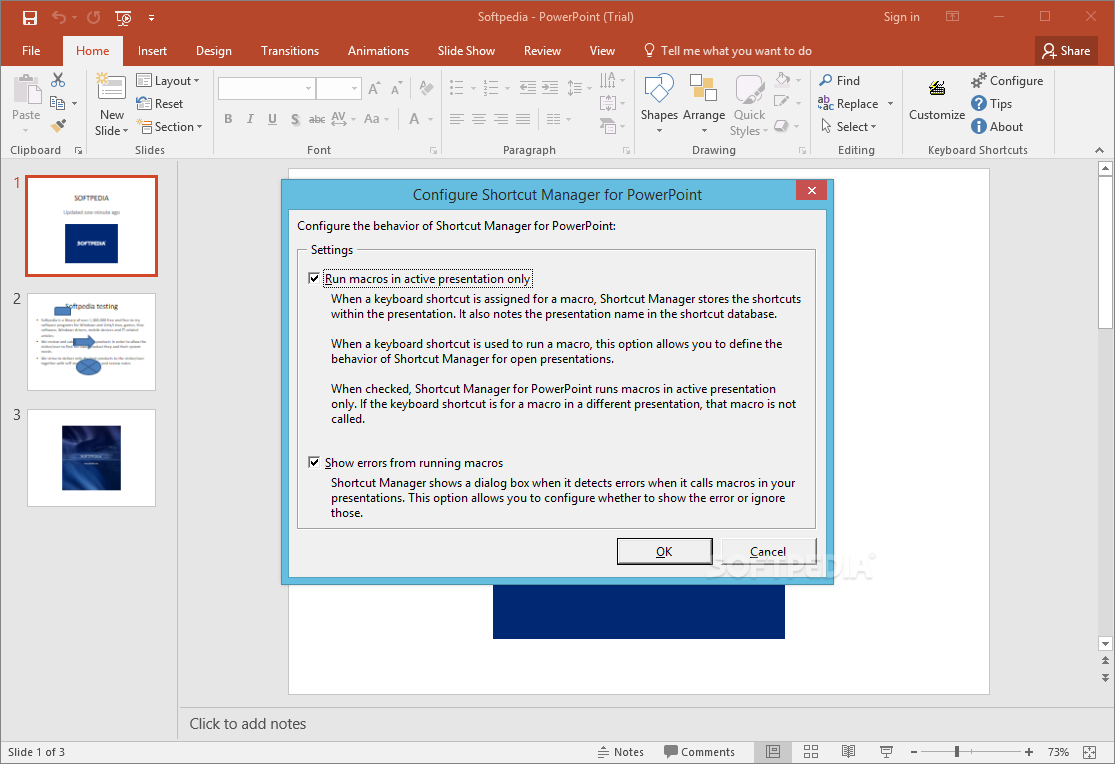Center text in Paragraph group
Image resolution: width=1115 pixels, height=764 pixels.
(x=479, y=119)
